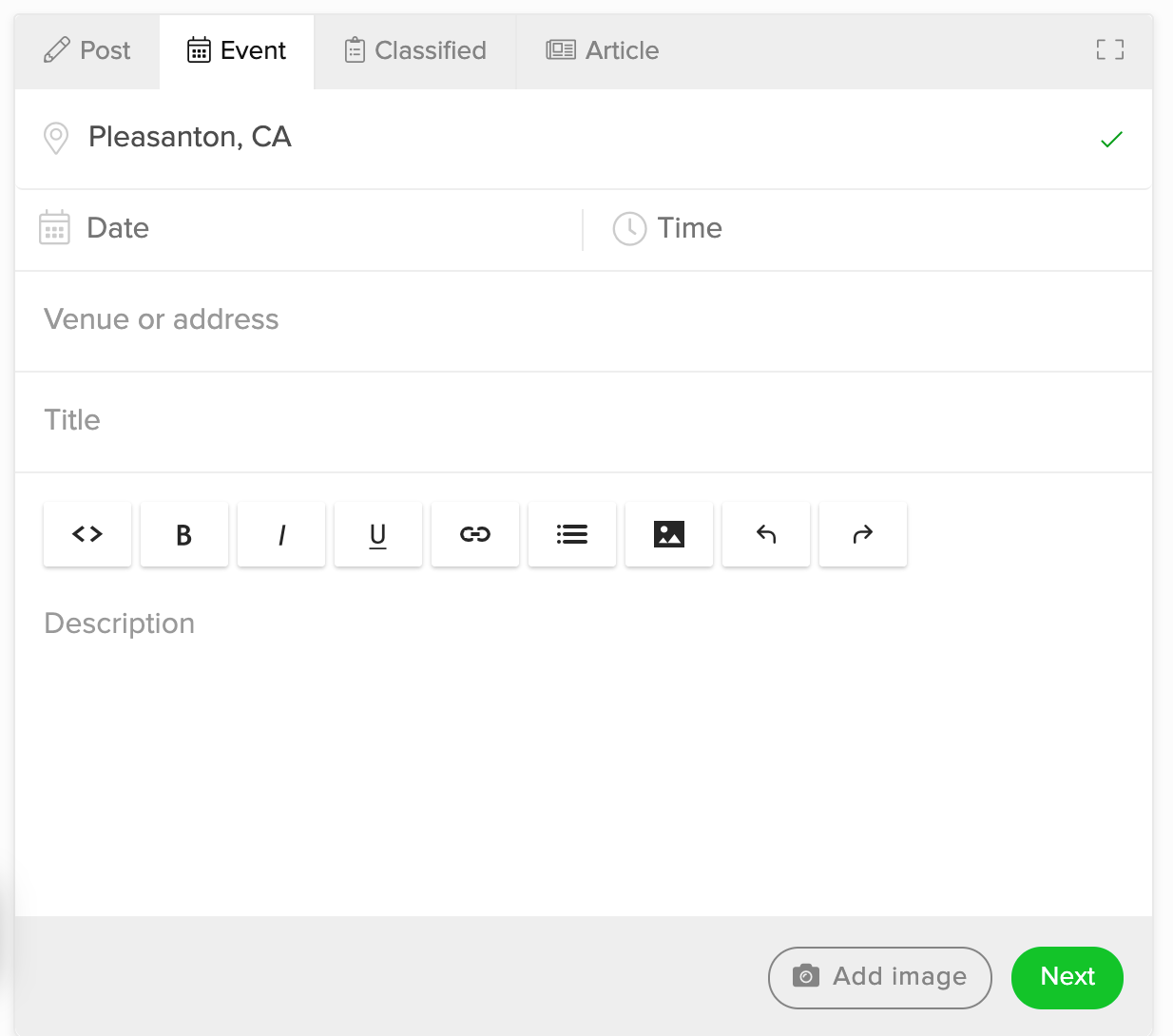Insert image from the editor toolbar
The image size is (1173, 1036).
click(x=669, y=534)
